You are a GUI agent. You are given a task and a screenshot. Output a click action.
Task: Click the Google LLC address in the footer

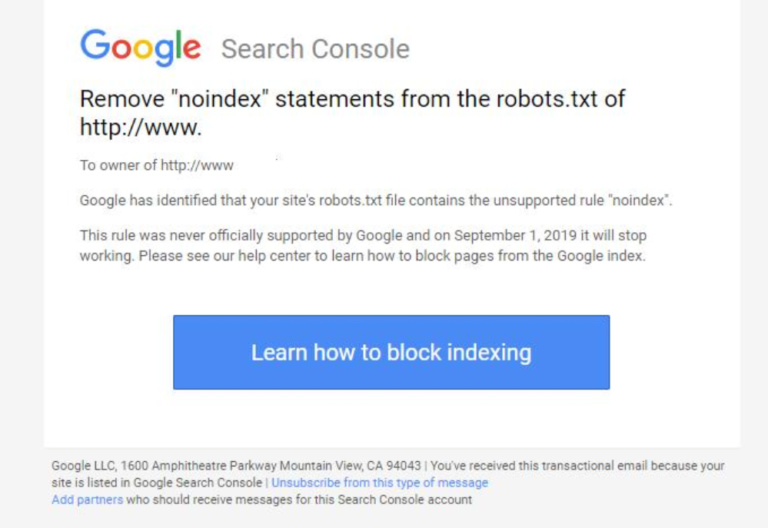(x=236, y=466)
